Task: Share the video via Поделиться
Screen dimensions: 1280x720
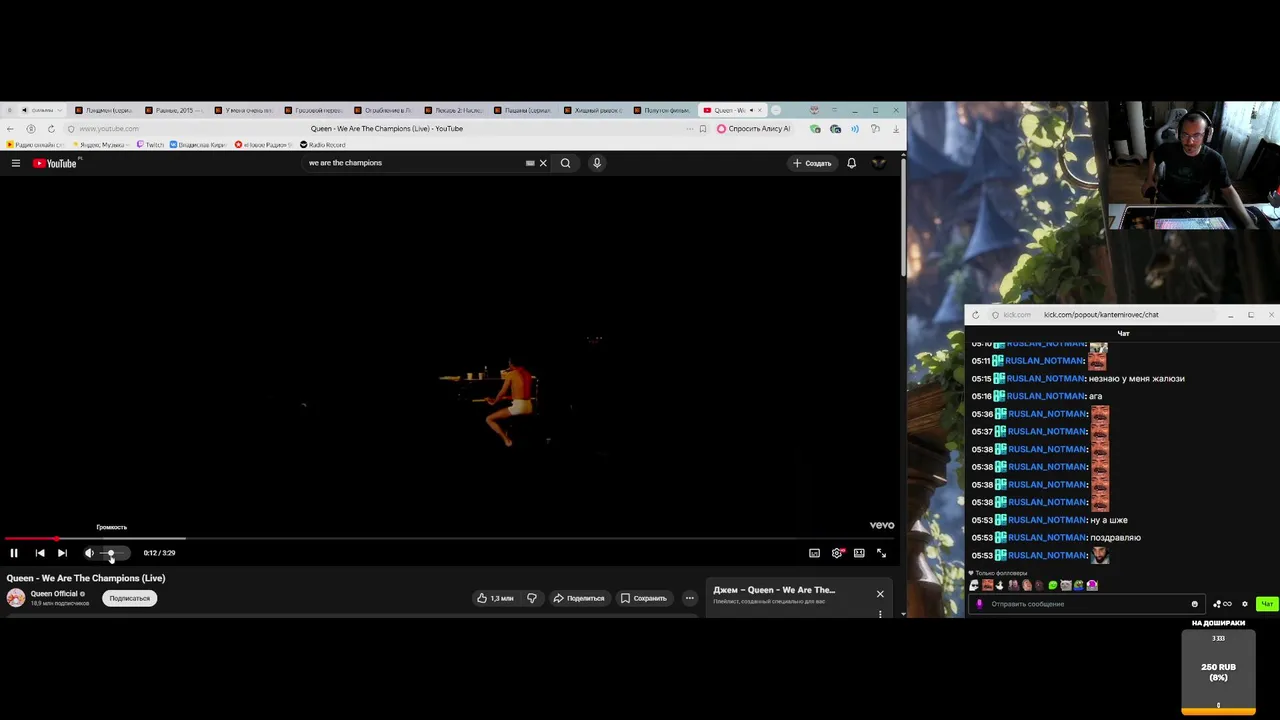Action: click(580, 598)
